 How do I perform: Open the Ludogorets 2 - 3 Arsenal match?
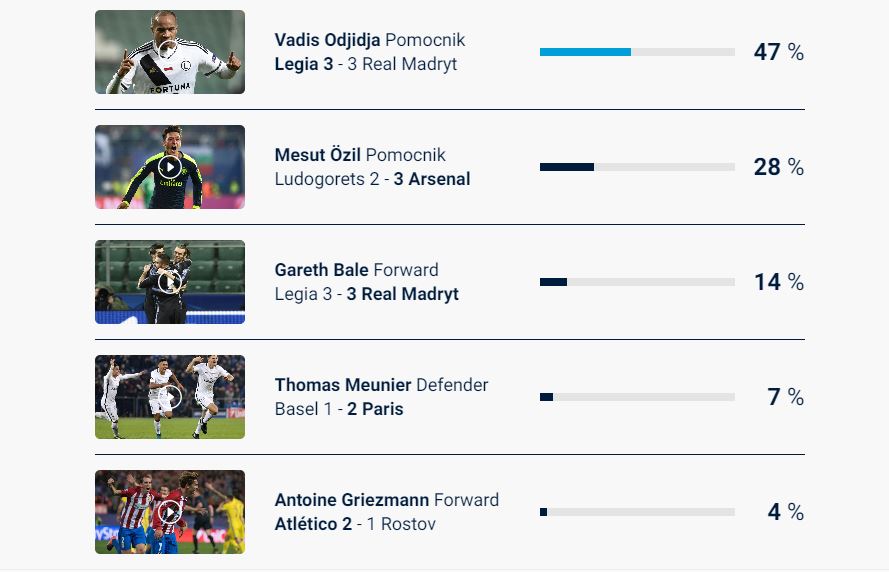[372, 179]
